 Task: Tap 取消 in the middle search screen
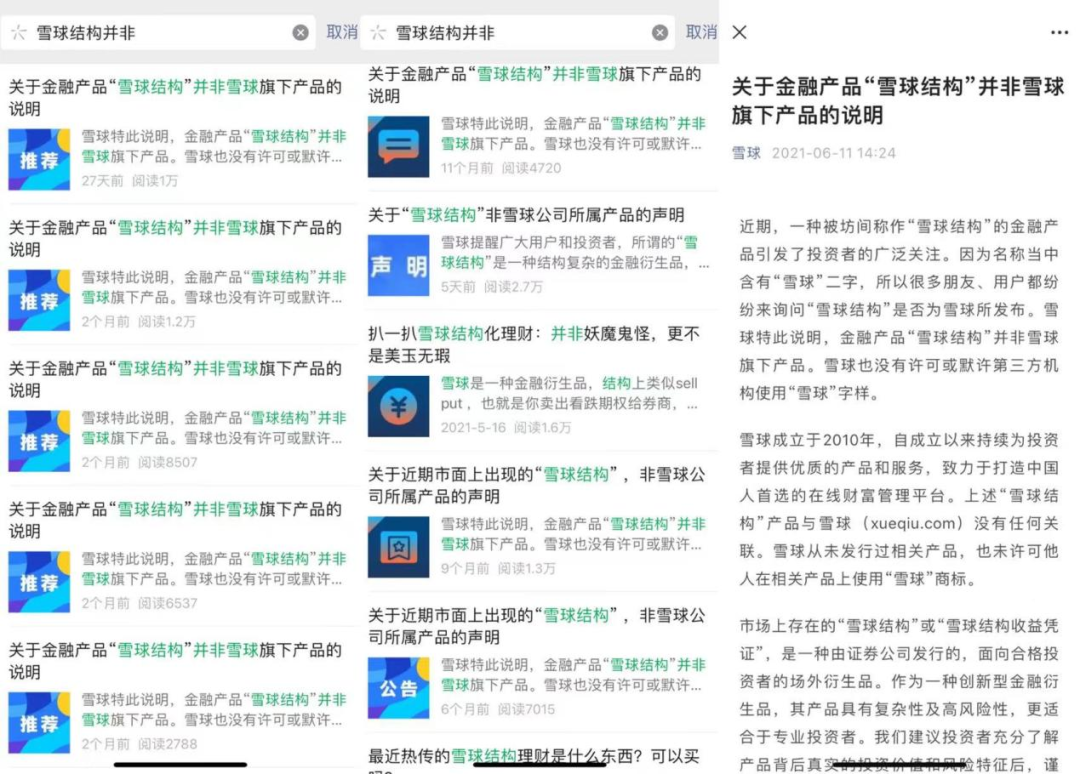701,32
